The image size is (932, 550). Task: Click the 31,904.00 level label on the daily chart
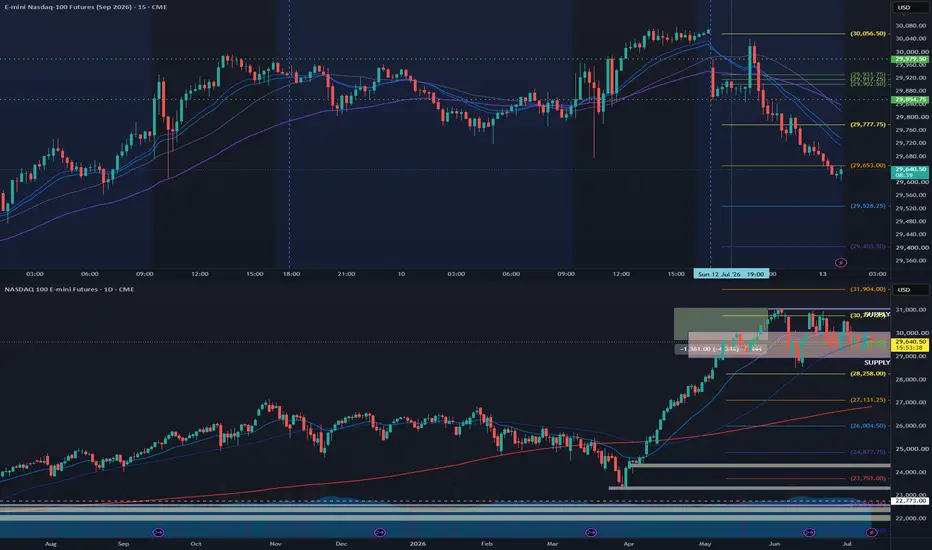click(868, 289)
